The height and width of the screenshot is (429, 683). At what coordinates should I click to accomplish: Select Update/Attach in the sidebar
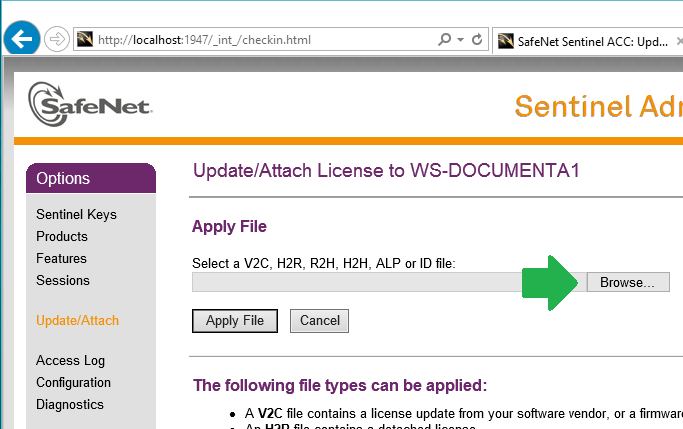pyautogui.click(x=77, y=321)
